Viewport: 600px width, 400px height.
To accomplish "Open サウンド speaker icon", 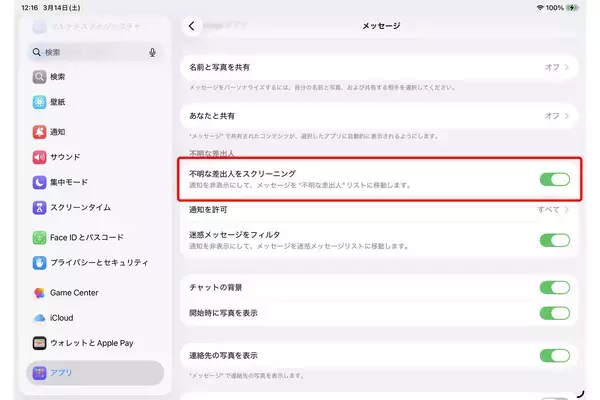I will coord(39,157).
